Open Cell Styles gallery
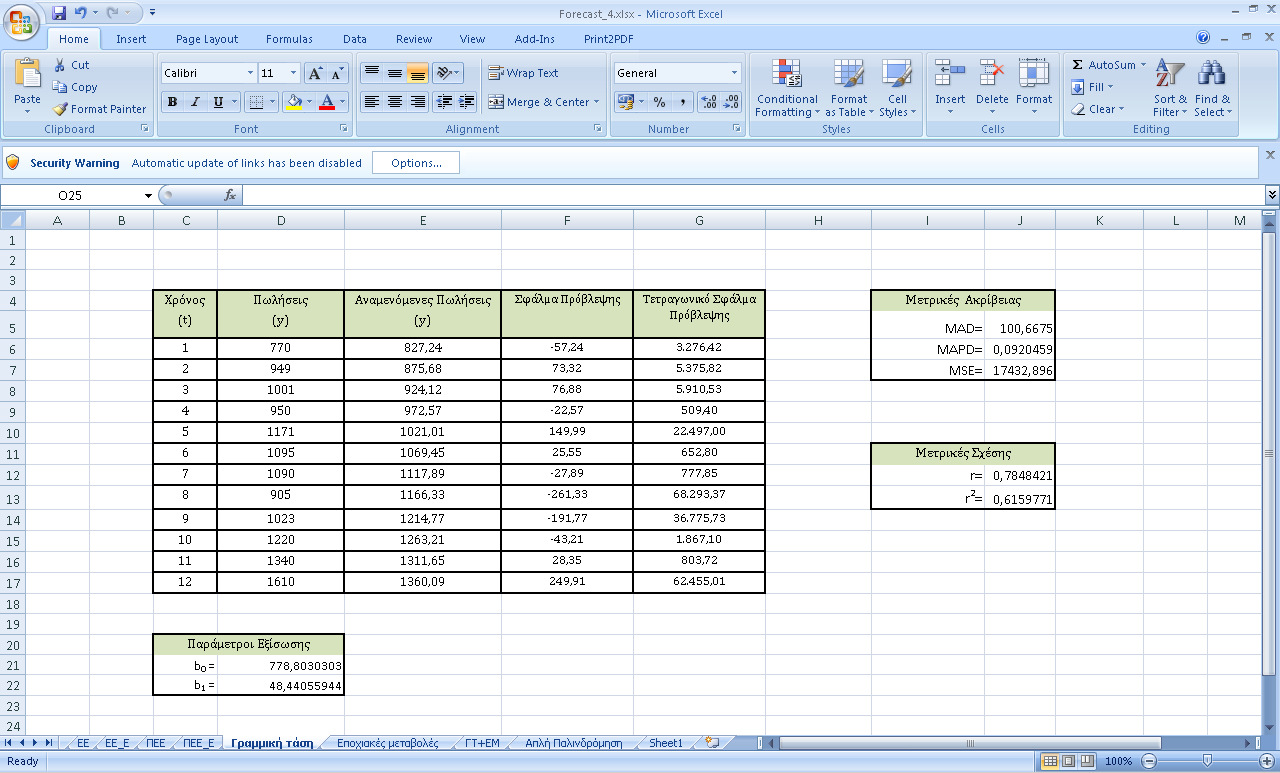 point(897,88)
